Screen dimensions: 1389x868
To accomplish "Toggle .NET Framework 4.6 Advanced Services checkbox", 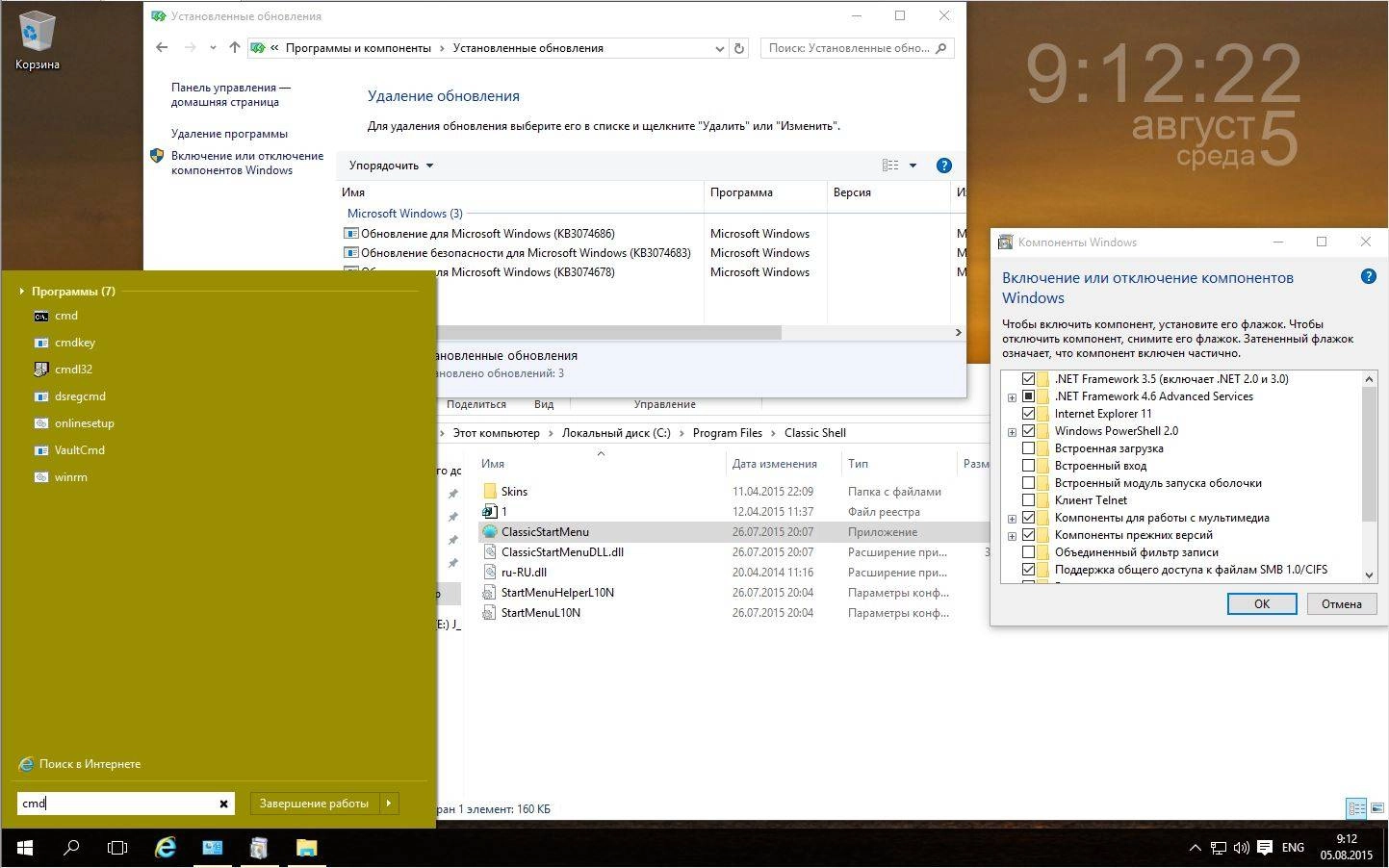I will click(1028, 396).
